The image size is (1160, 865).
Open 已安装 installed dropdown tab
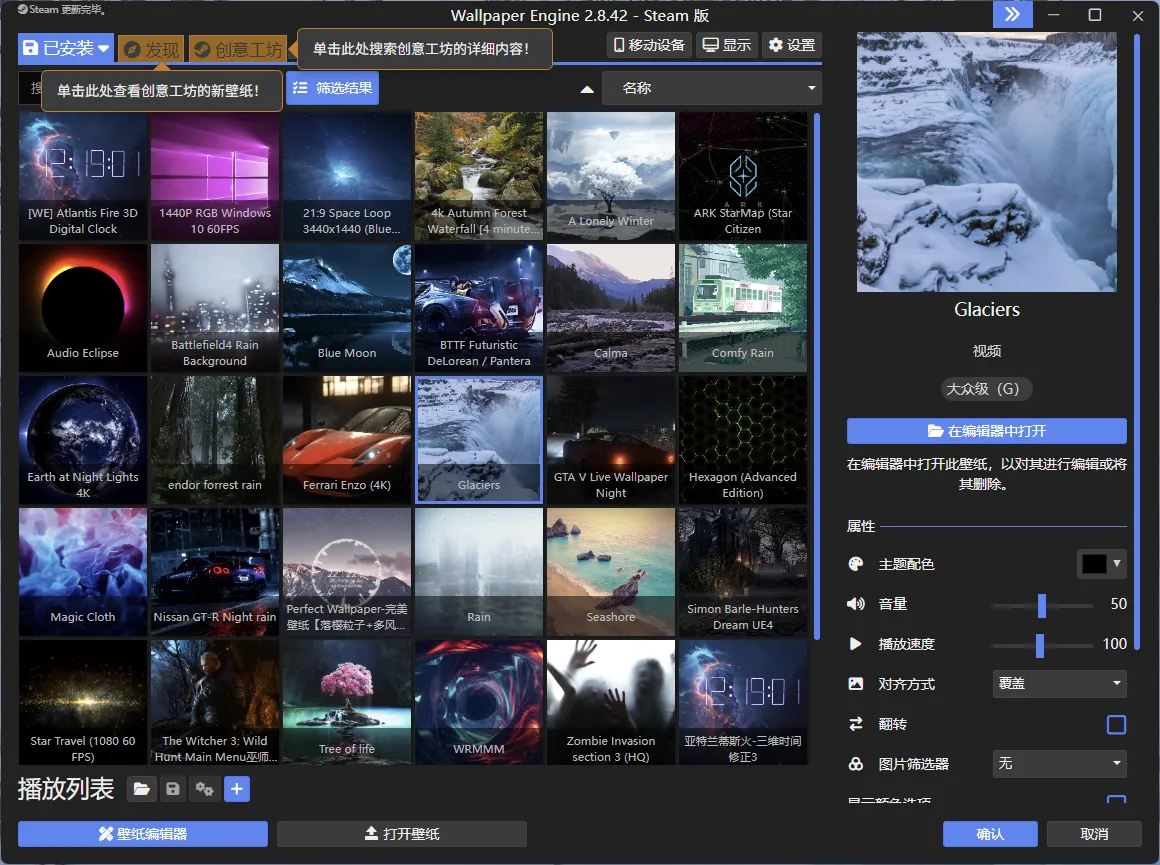(x=66, y=49)
